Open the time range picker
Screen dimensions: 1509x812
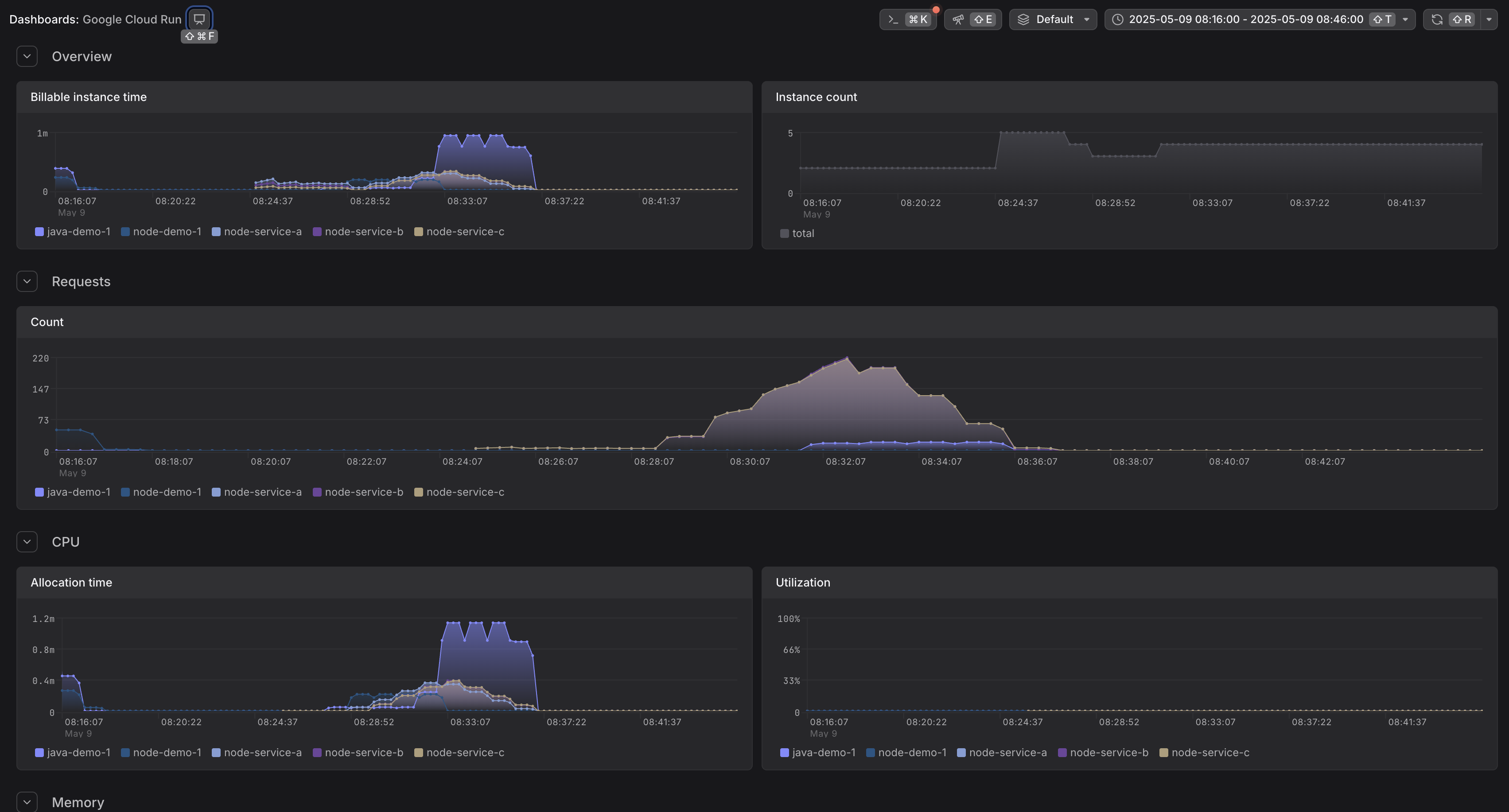point(1245,19)
